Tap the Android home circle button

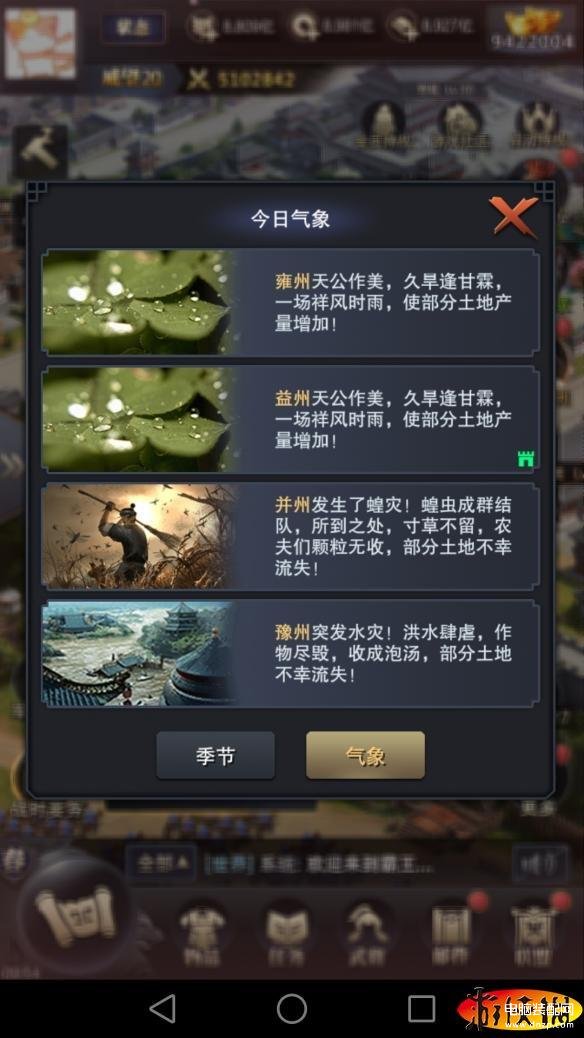[291, 1009]
